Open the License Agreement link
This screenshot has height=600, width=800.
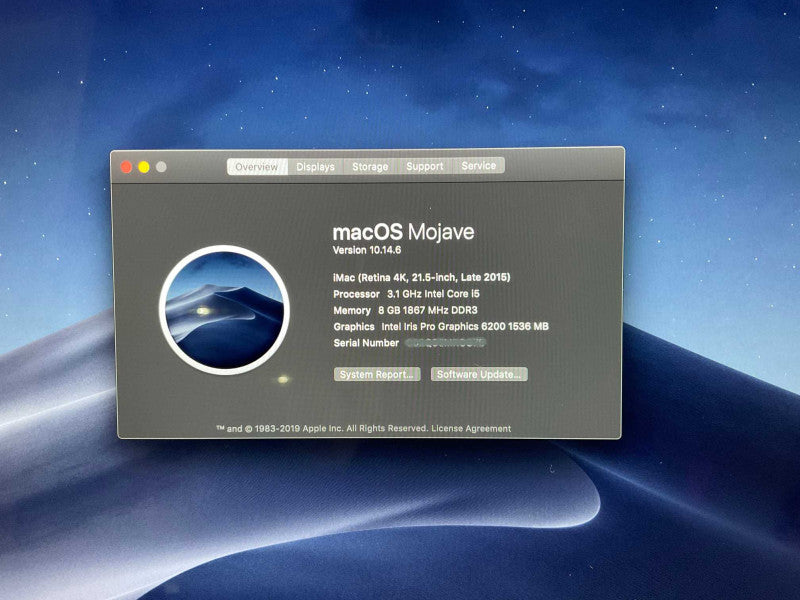coord(471,429)
